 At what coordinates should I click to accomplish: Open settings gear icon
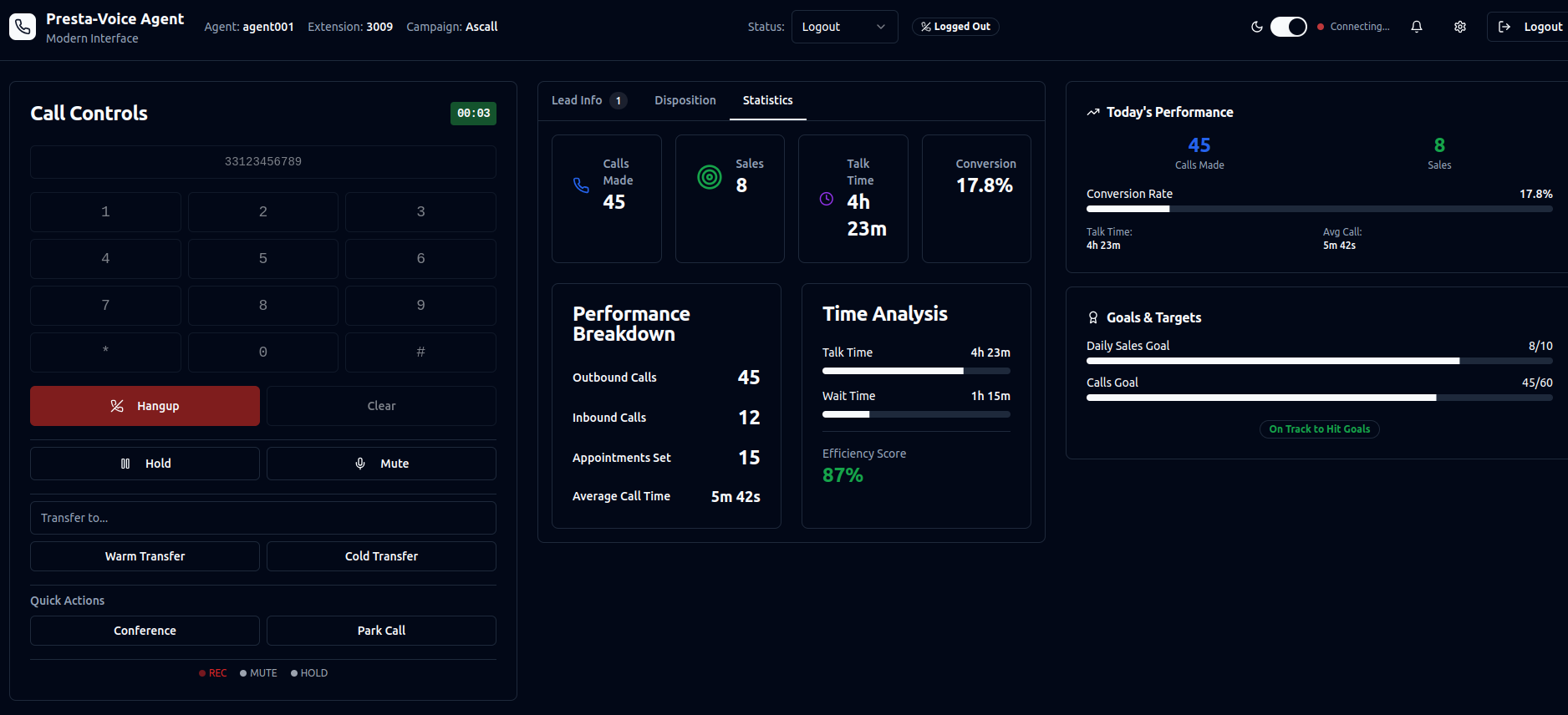(1460, 27)
